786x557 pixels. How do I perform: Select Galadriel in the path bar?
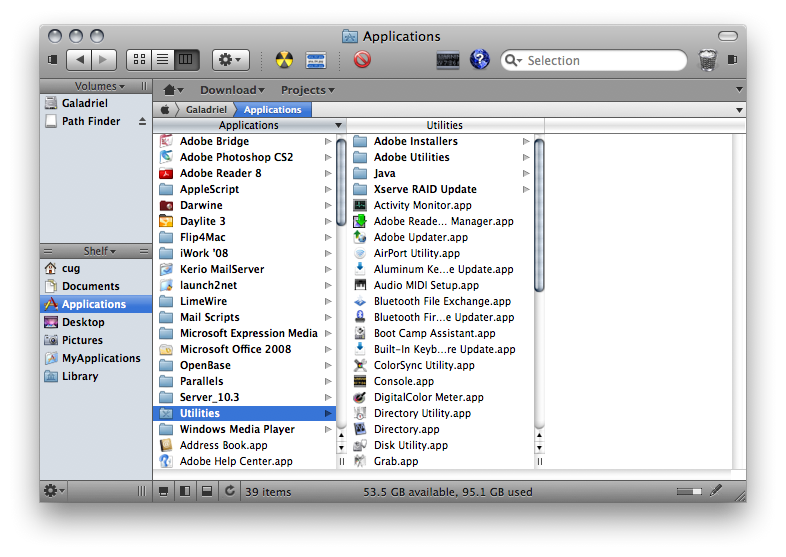[x=207, y=109]
